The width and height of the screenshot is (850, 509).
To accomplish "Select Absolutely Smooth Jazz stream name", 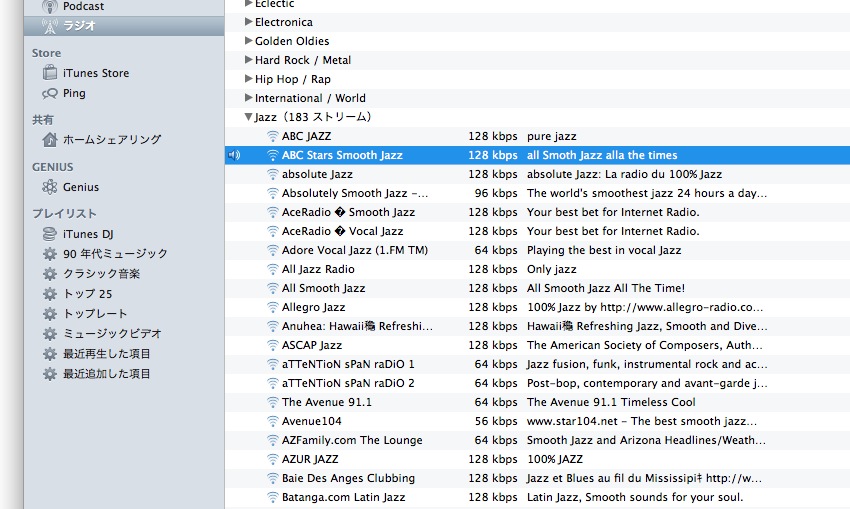I will [x=355, y=193].
